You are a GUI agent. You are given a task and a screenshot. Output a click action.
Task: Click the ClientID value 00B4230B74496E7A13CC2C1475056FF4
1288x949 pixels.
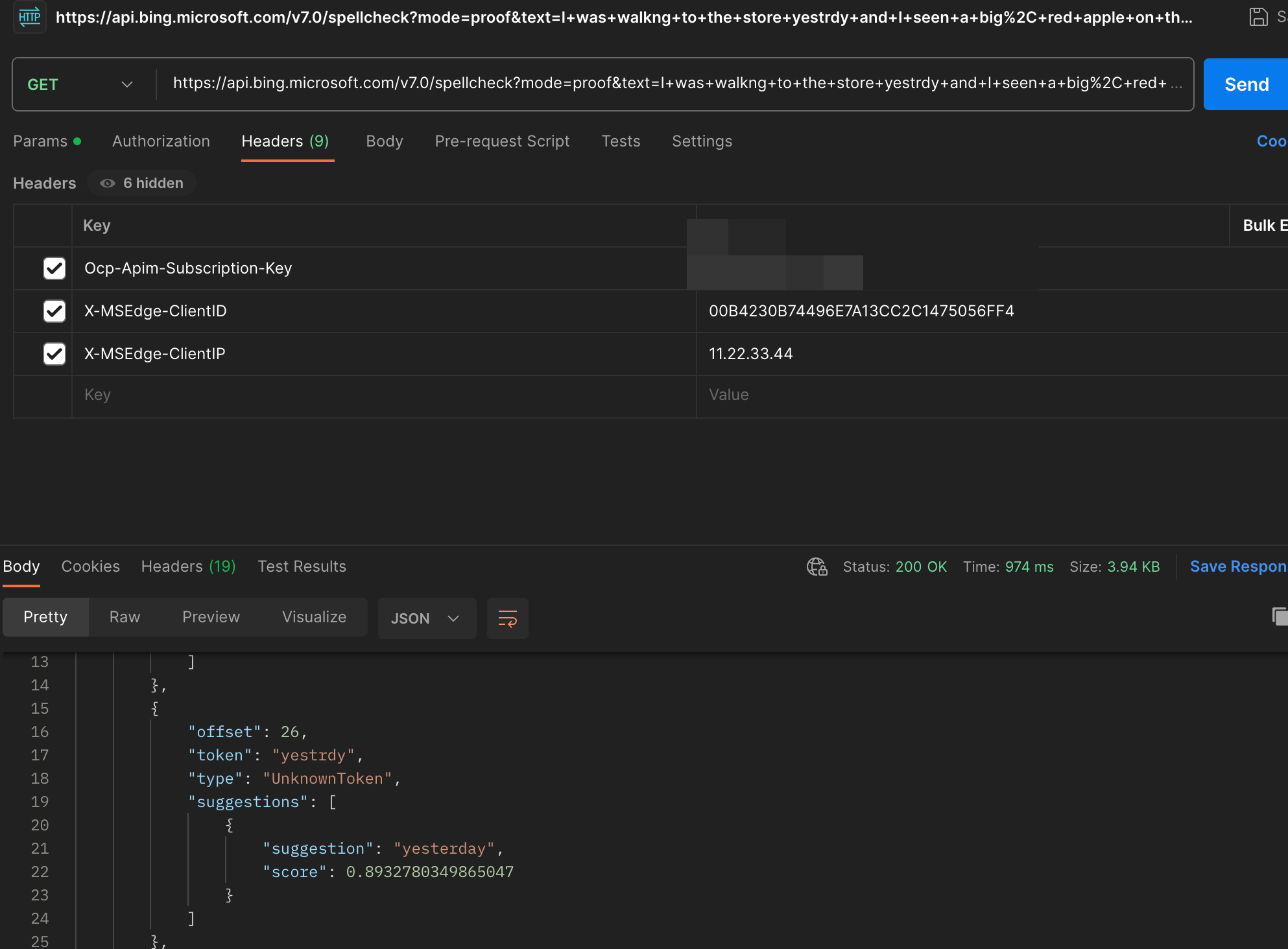pos(861,311)
